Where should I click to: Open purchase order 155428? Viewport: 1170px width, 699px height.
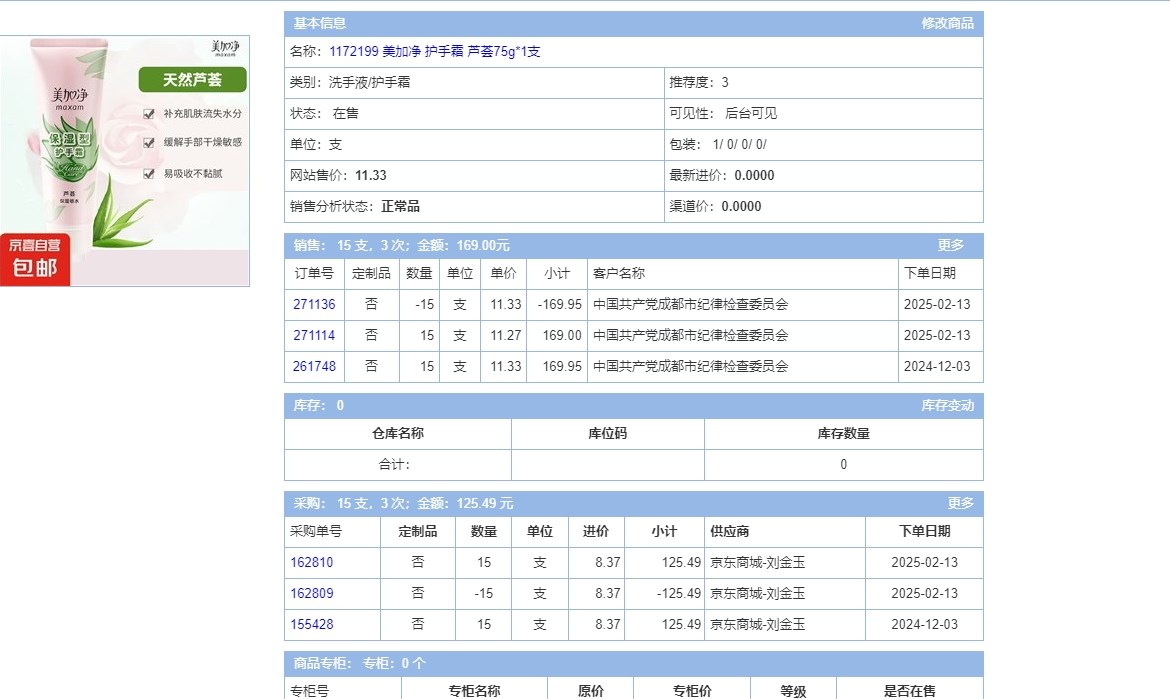312,624
